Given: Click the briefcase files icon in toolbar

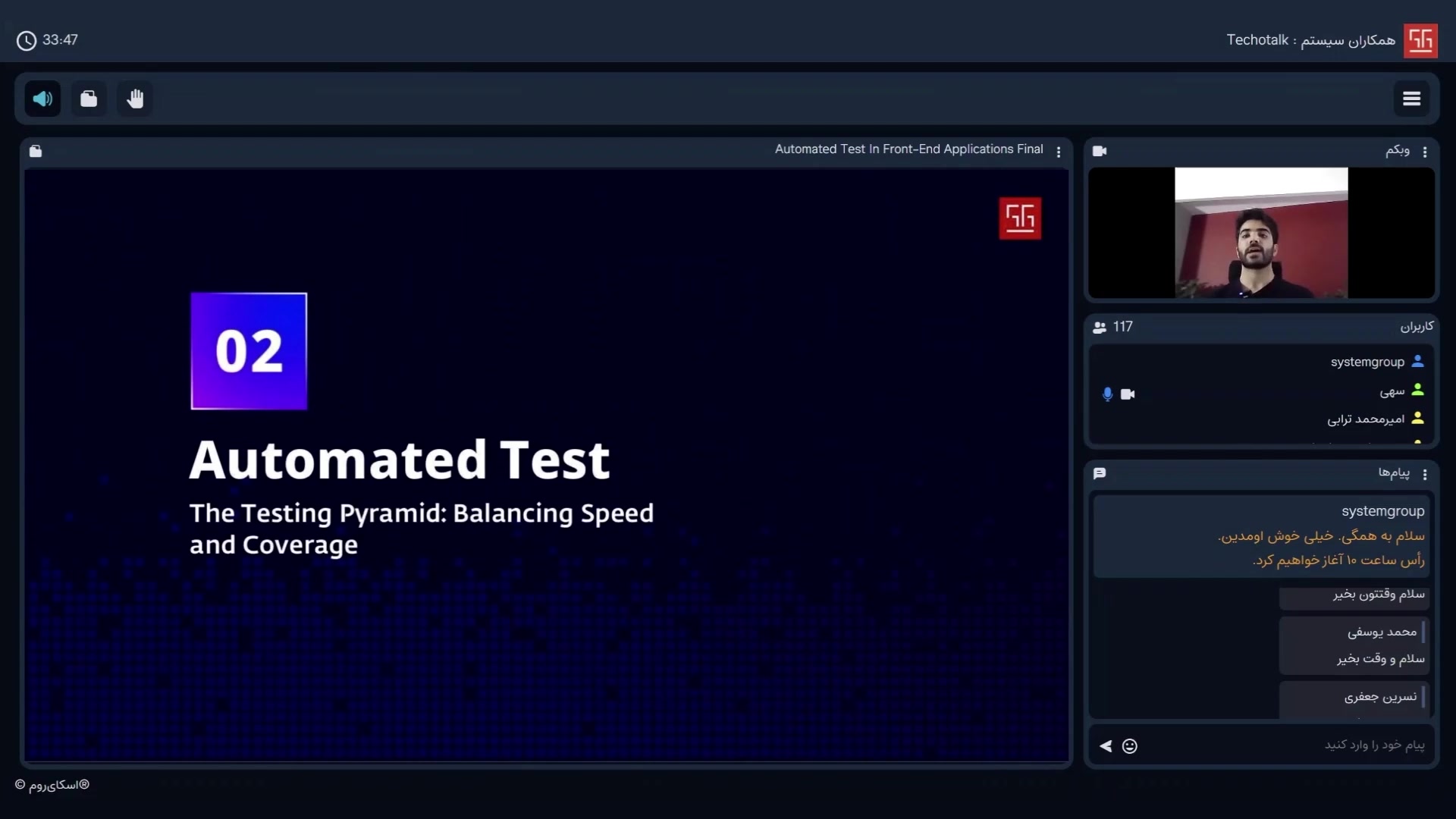Looking at the screenshot, I should point(89,99).
